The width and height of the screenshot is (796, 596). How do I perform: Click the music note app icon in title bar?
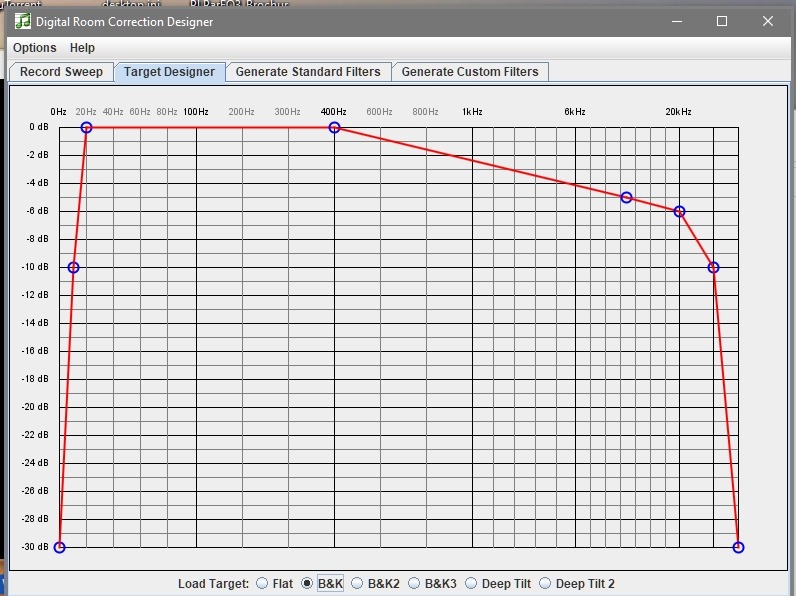[x=23, y=21]
